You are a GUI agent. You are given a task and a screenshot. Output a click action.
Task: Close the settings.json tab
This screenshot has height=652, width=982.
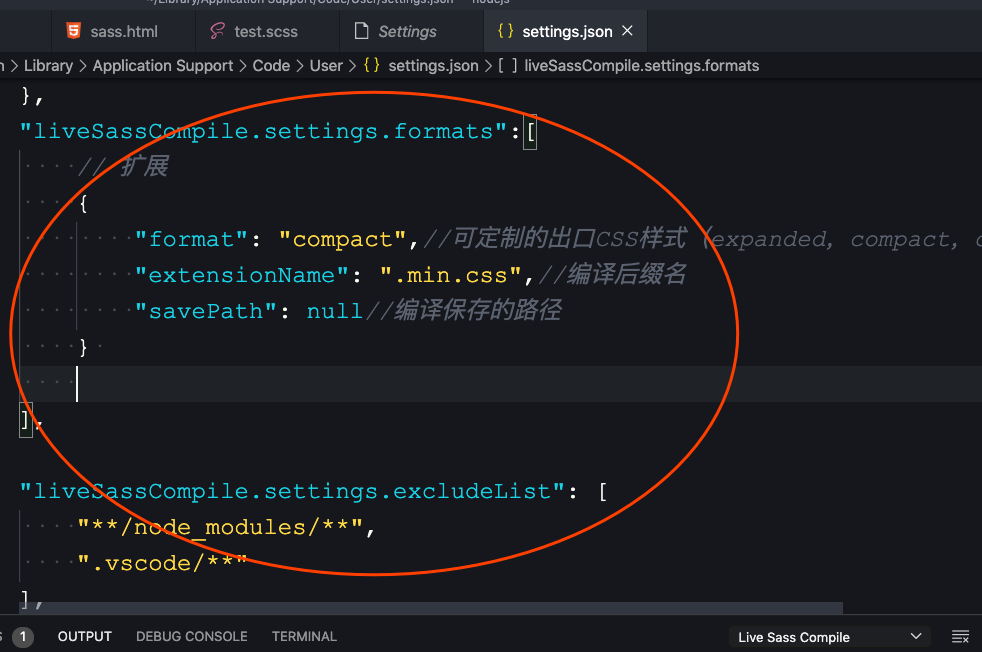click(x=627, y=31)
